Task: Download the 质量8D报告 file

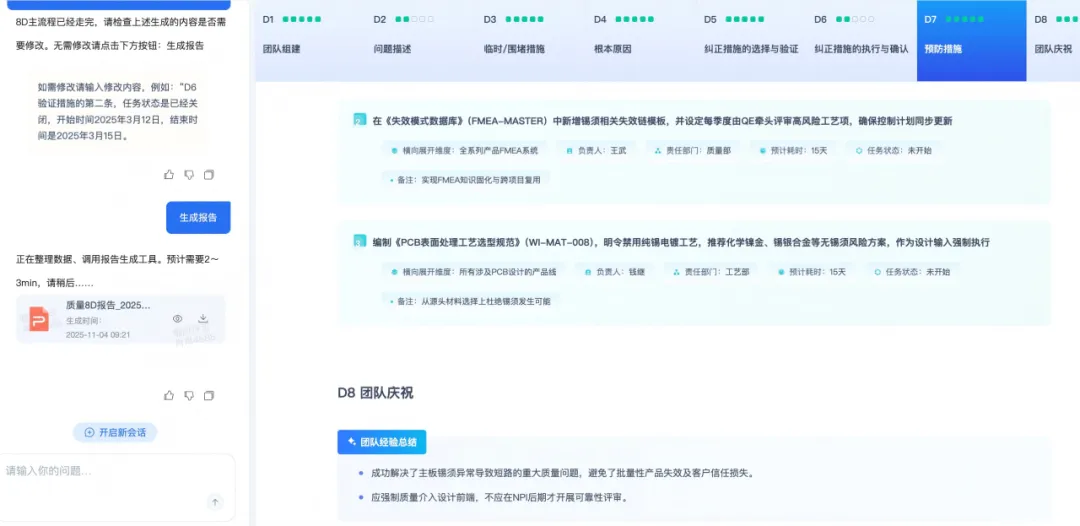Action: 203,319
